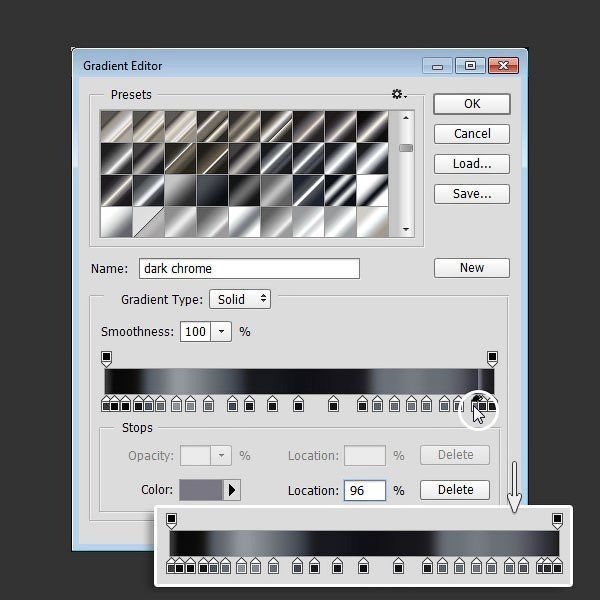Image resolution: width=600 pixels, height=600 pixels.
Task: Click the Name field reading dark chrome
Action: (x=249, y=269)
